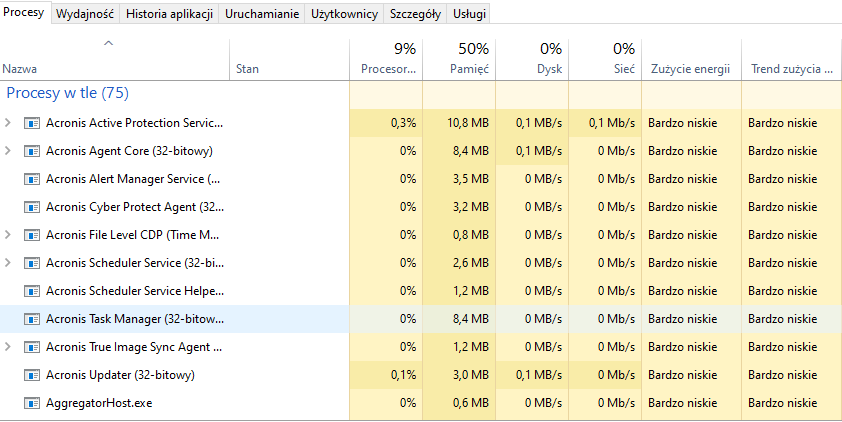Open the Usługi tab
Viewport: 842px width, 422px height.
click(x=469, y=14)
